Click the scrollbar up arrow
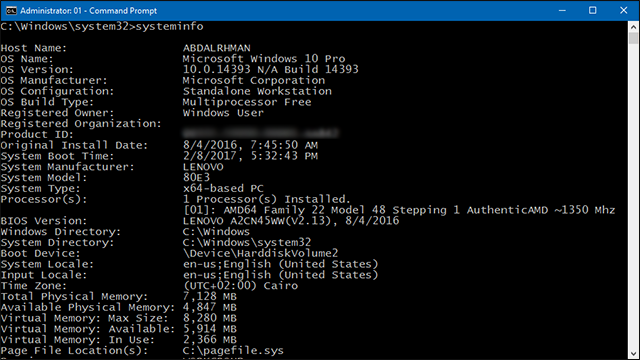Image resolution: width=640 pixels, height=360 pixels. (x=633, y=27)
